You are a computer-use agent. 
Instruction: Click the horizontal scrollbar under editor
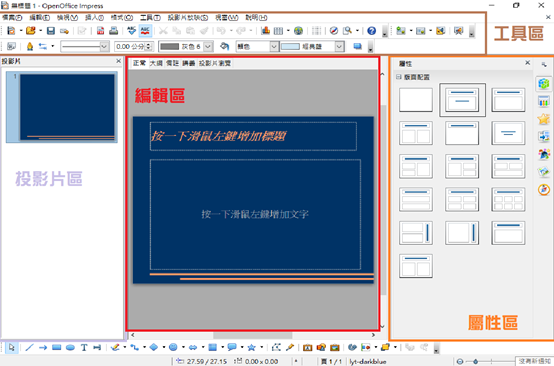[x=253, y=335]
